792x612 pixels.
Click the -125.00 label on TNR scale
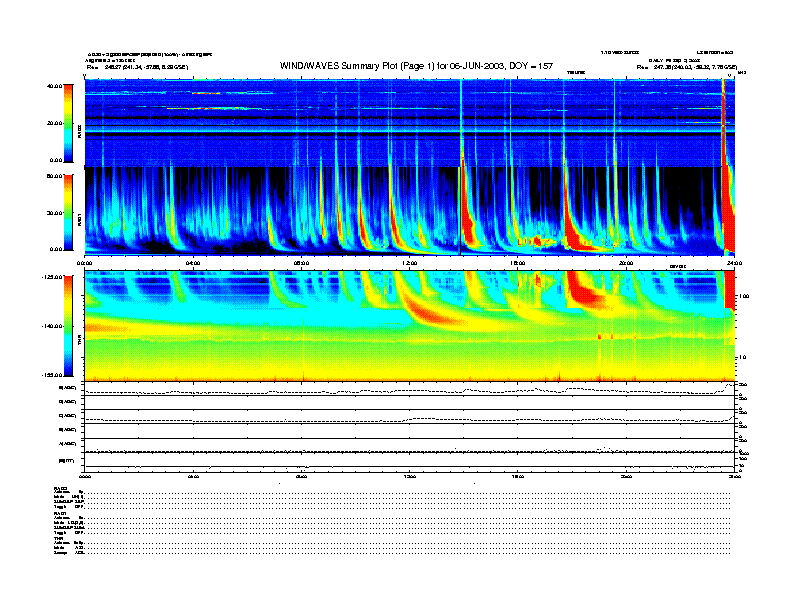click(x=52, y=277)
